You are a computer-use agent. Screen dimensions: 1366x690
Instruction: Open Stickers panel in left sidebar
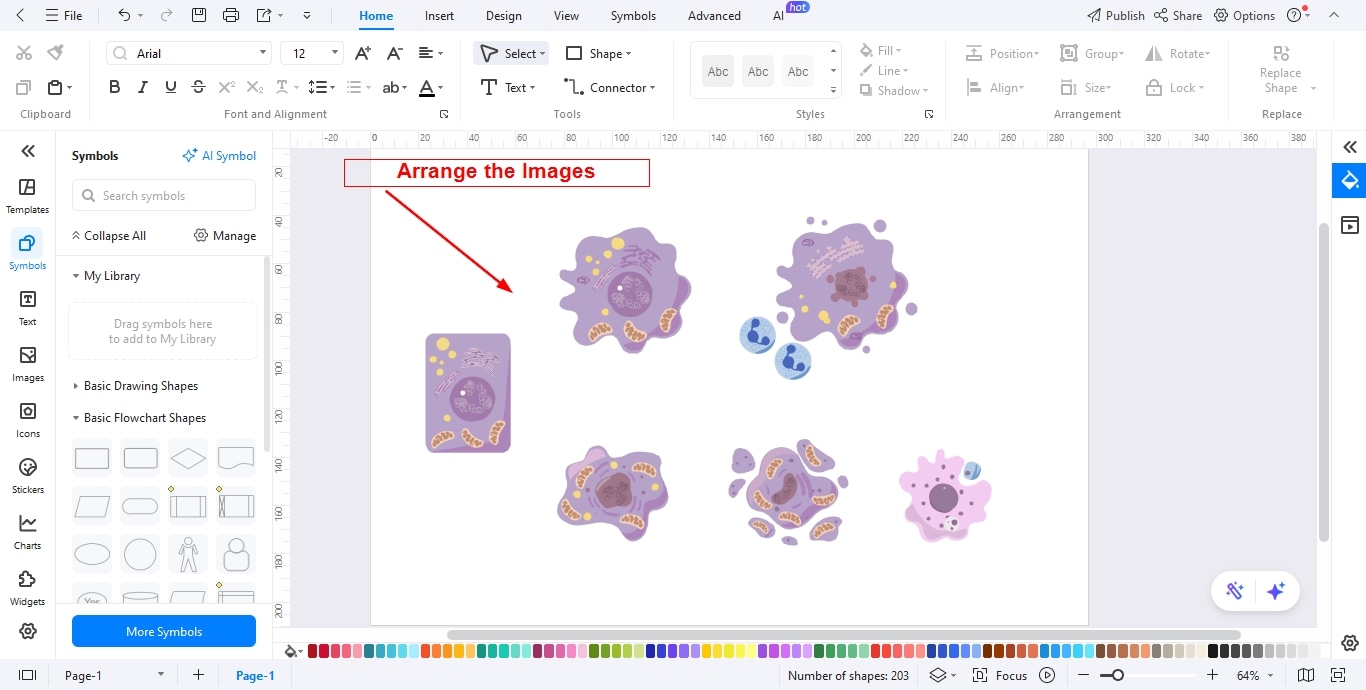click(28, 476)
